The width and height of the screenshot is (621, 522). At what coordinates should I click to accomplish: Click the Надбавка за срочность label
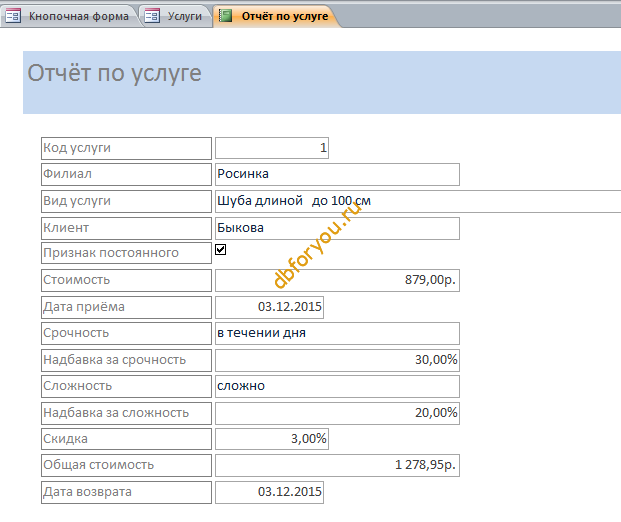126,360
